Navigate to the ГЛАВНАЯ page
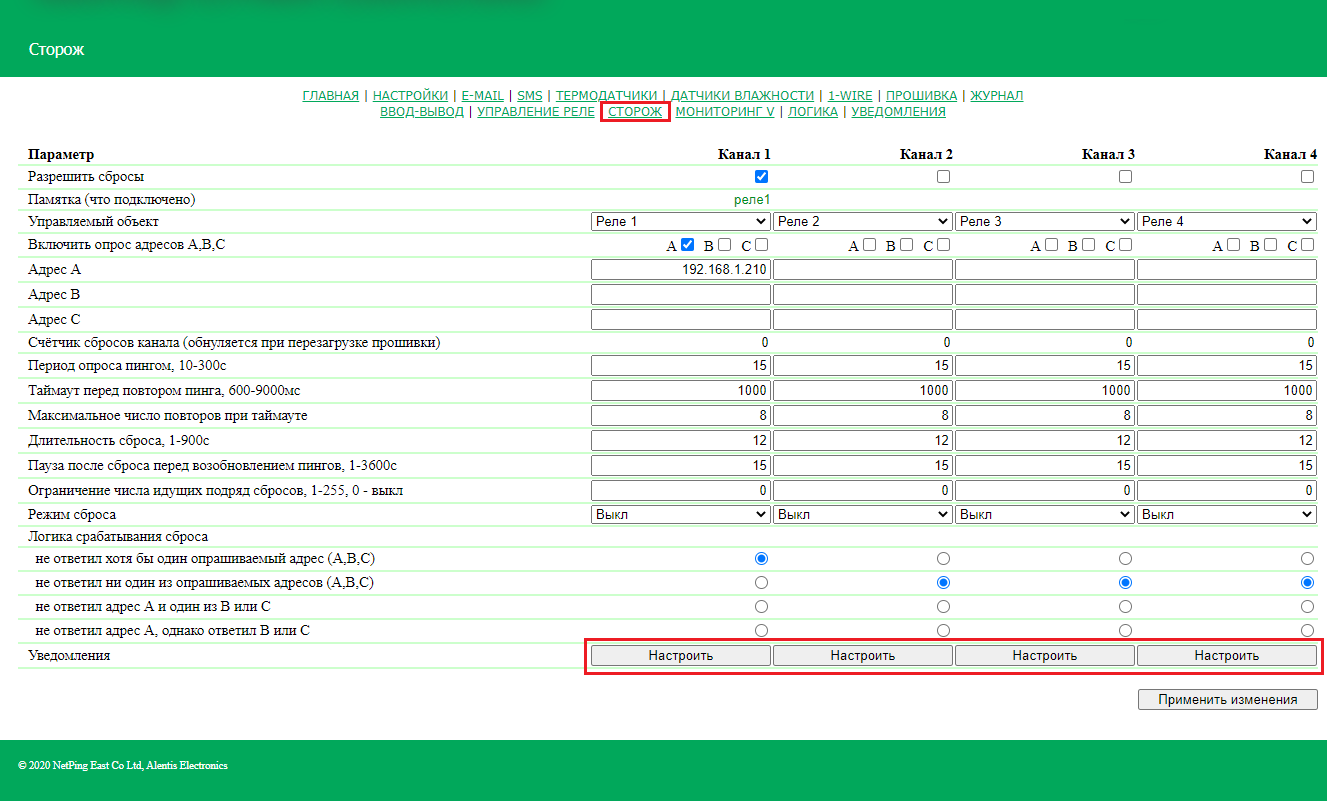1327x801 pixels. [330, 96]
